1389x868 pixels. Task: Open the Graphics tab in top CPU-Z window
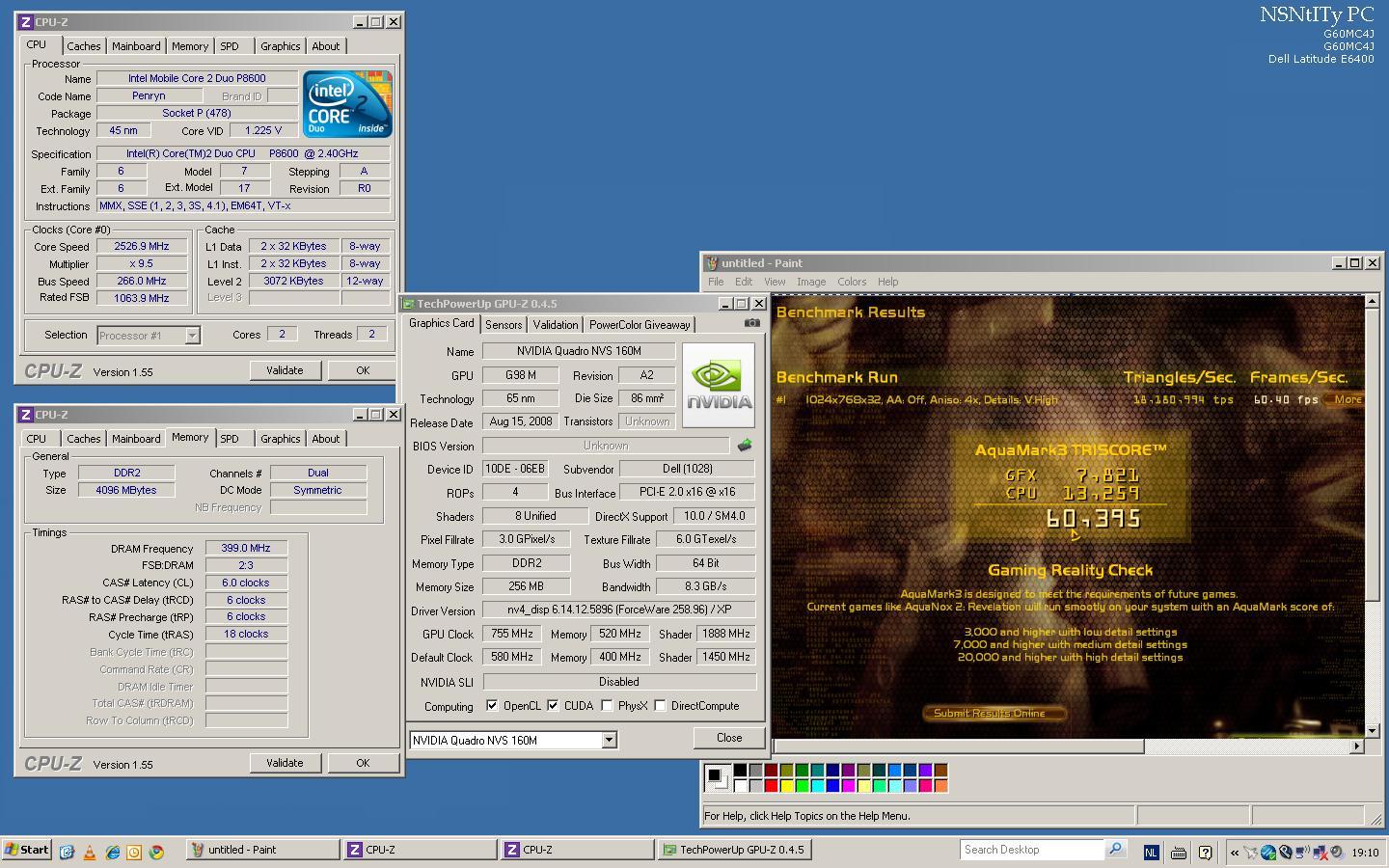(281, 46)
